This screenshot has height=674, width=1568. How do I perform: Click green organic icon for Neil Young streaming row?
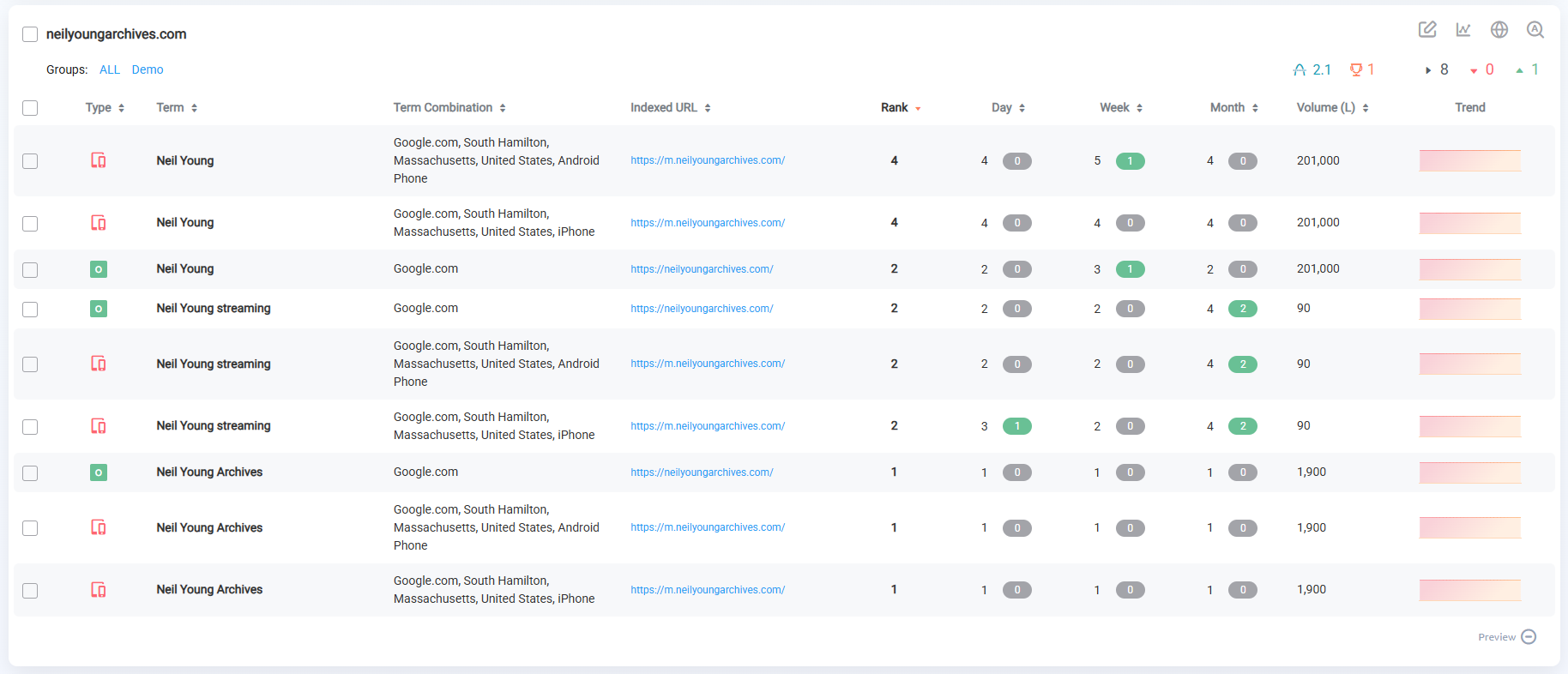tap(99, 309)
